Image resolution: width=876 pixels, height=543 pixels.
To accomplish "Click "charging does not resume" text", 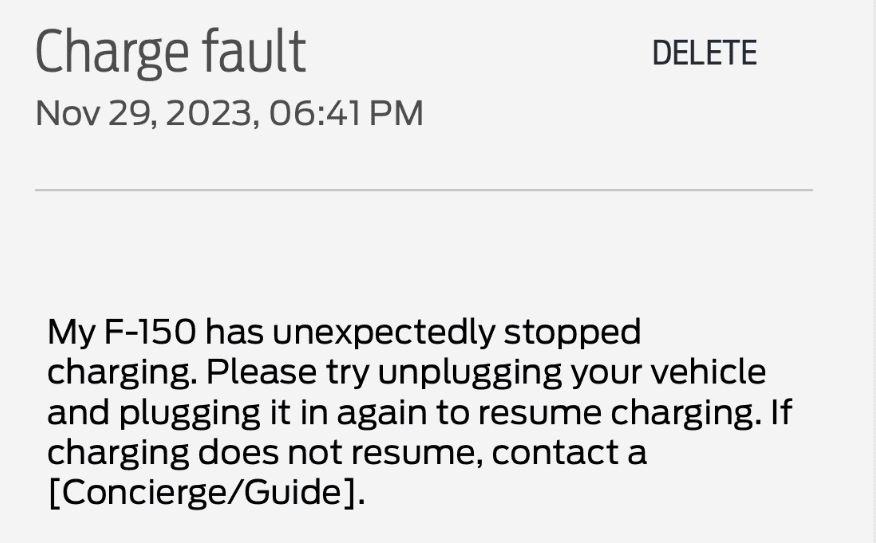I will click(x=263, y=452).
